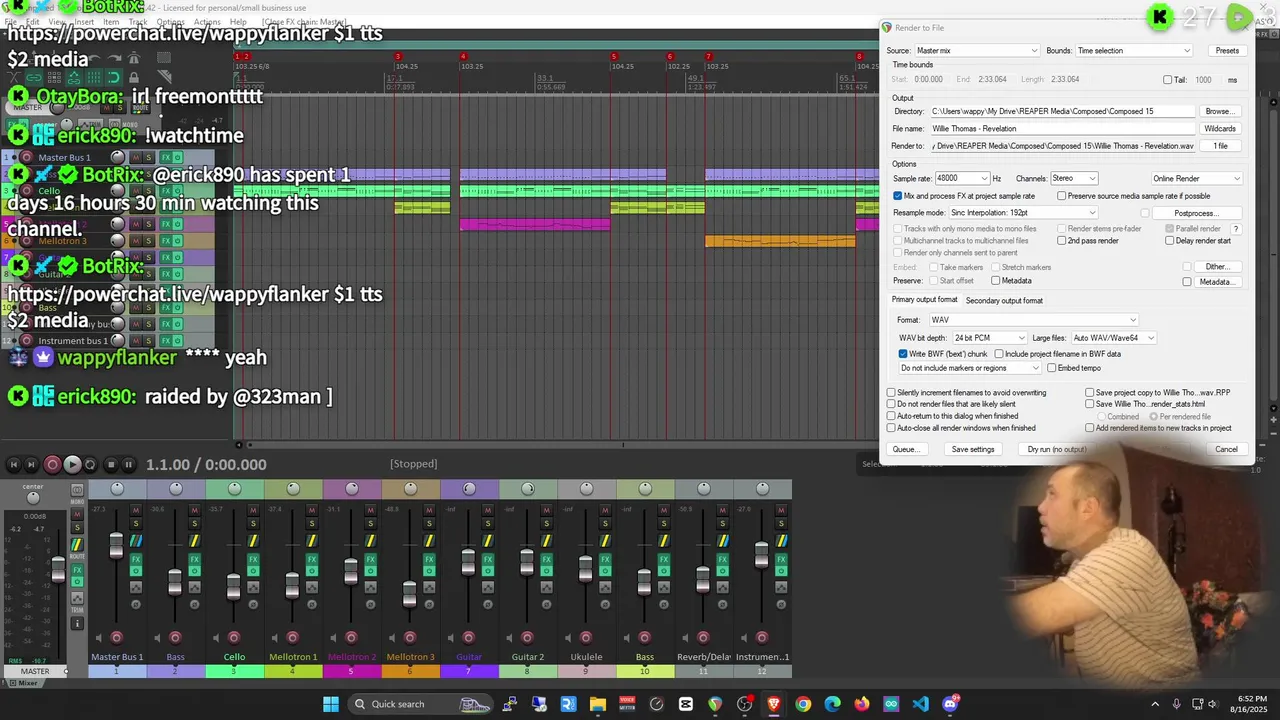The height and width of the screenshot is (720, 1280).
Task: Enable the Tail checkbox
Action: coord(1168,80)
